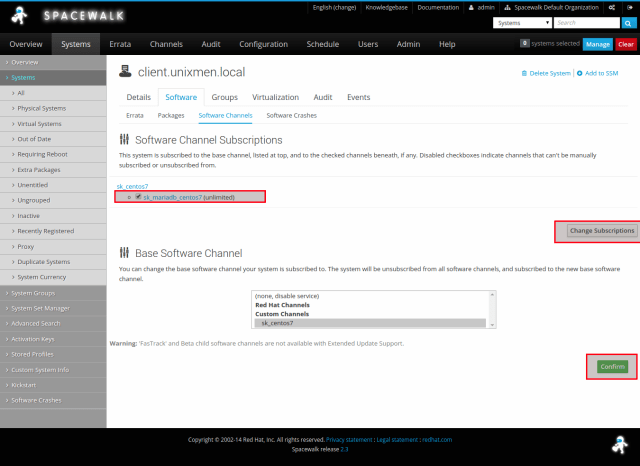Click the channel list scrollbar down arrow
Screen dimensions: 640x466
492,325
